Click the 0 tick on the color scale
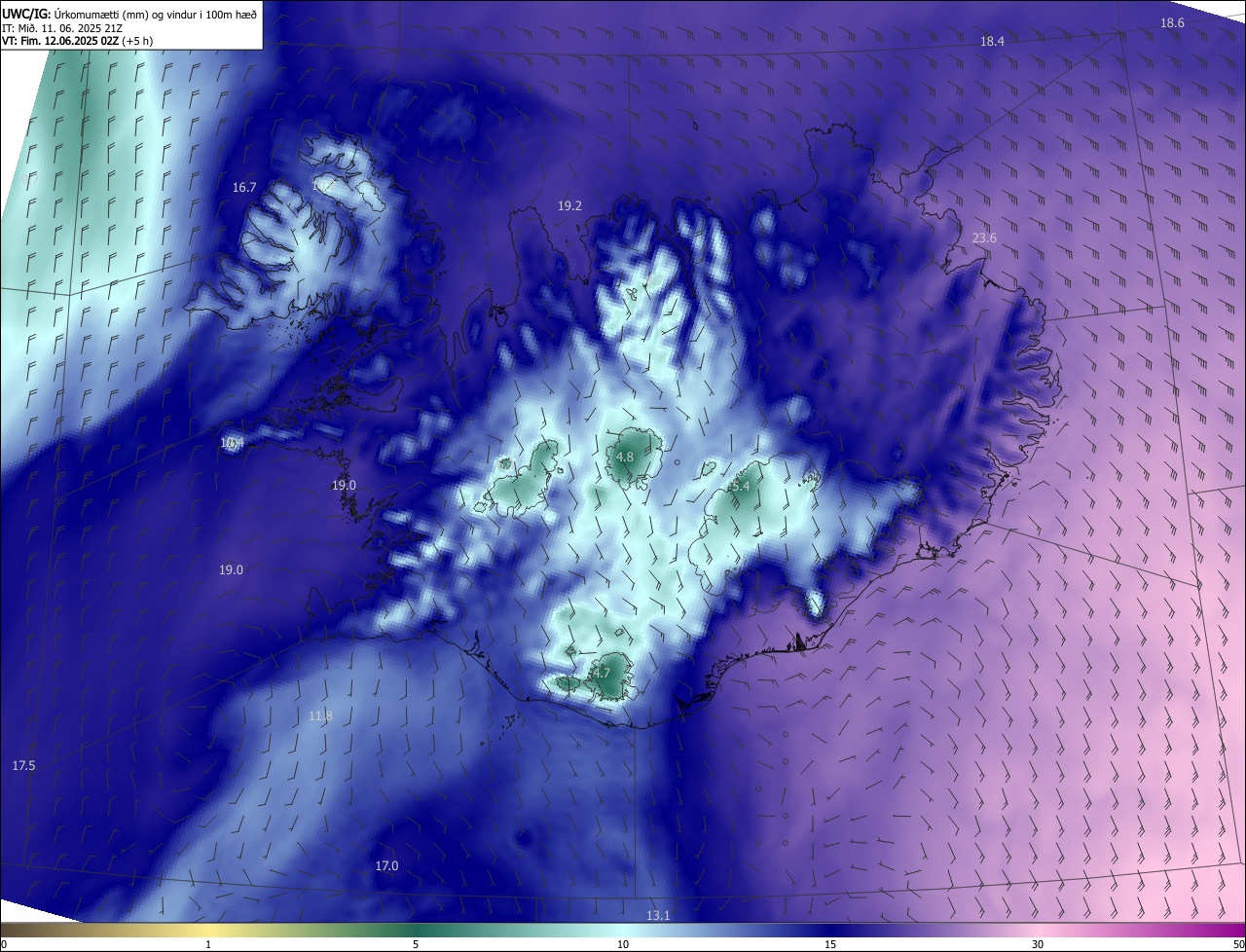The width and height of the screenshot is (1246, 952). click(4, 944)
